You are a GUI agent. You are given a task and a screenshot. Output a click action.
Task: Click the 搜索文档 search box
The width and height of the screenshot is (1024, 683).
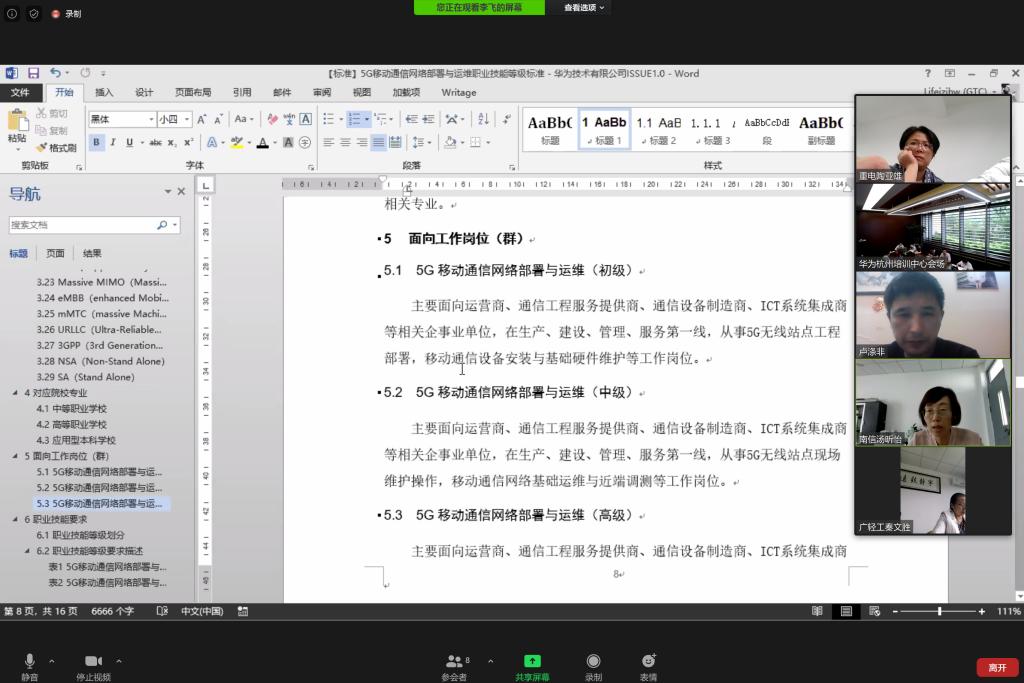(85, 225)
